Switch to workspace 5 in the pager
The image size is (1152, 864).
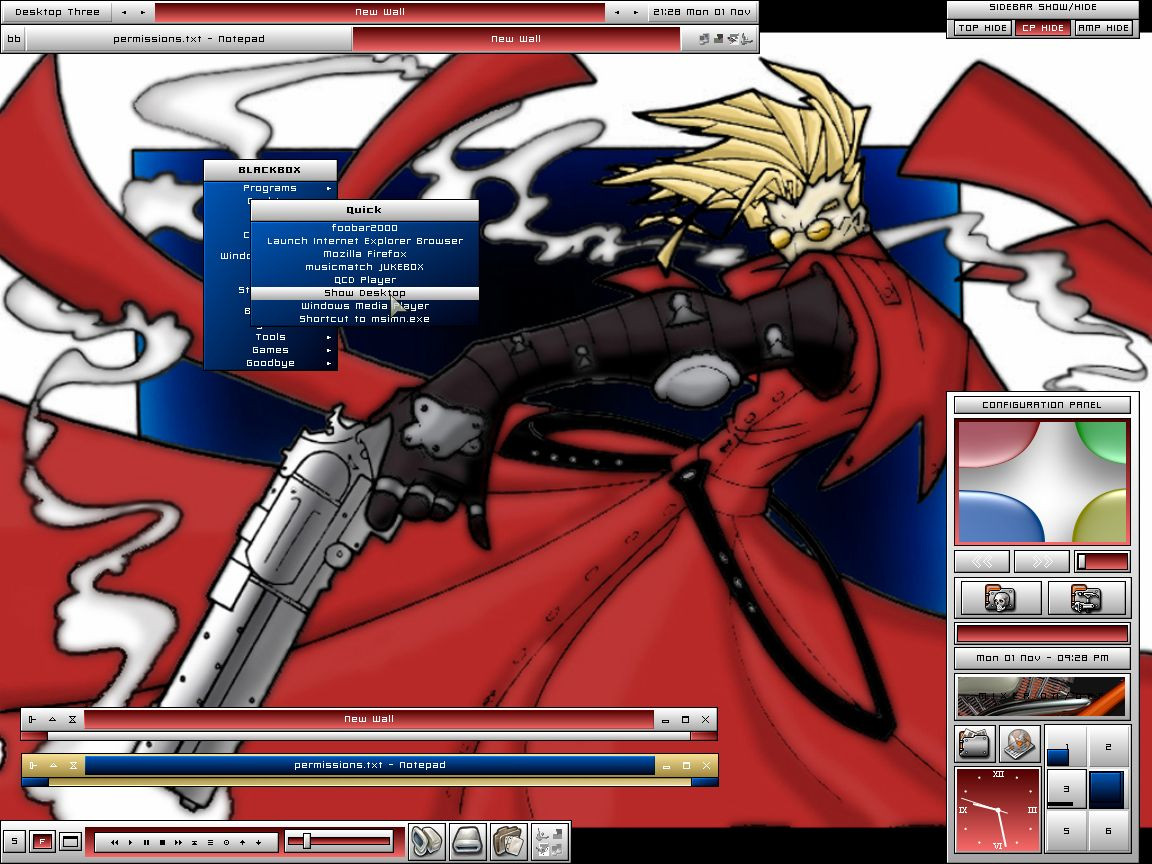1066,831
